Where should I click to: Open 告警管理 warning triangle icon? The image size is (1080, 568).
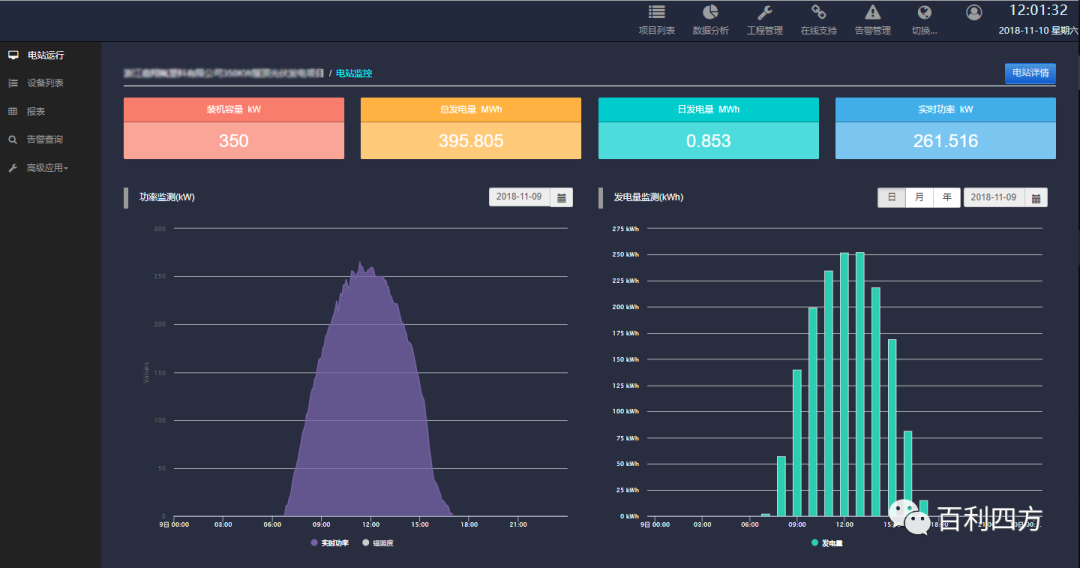(x=872, y=13)
